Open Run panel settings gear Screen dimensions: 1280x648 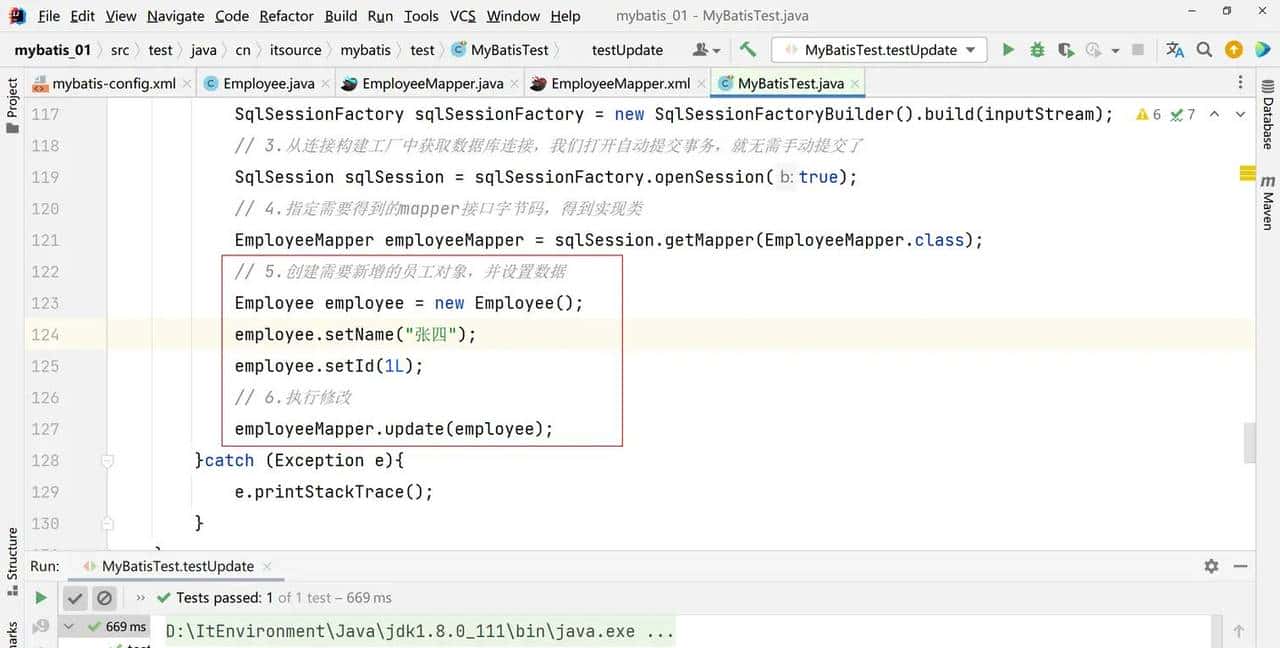tap(1212, 566)
